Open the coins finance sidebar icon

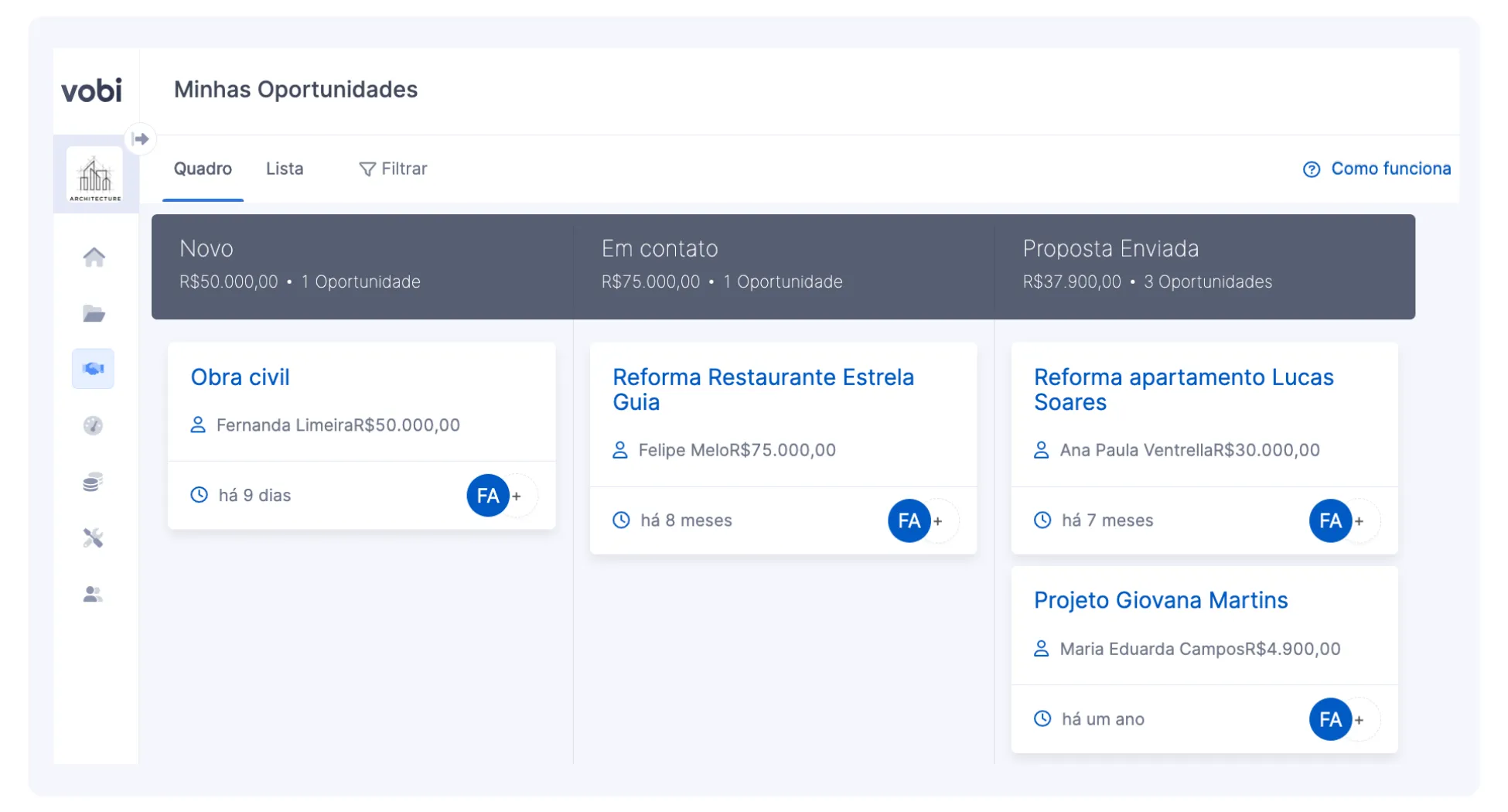tap(93, 482)
